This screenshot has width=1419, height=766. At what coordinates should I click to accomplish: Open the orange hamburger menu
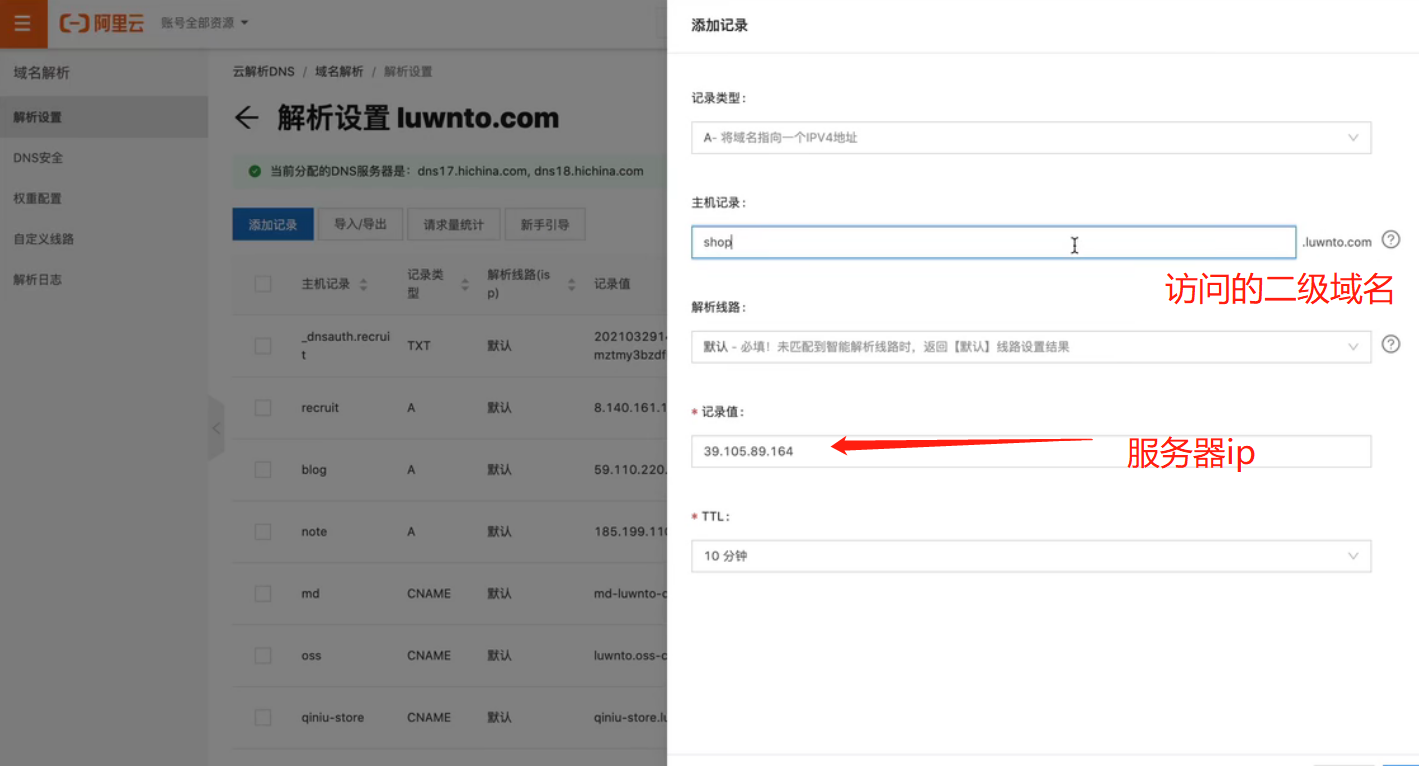click(x=23, y=23)
